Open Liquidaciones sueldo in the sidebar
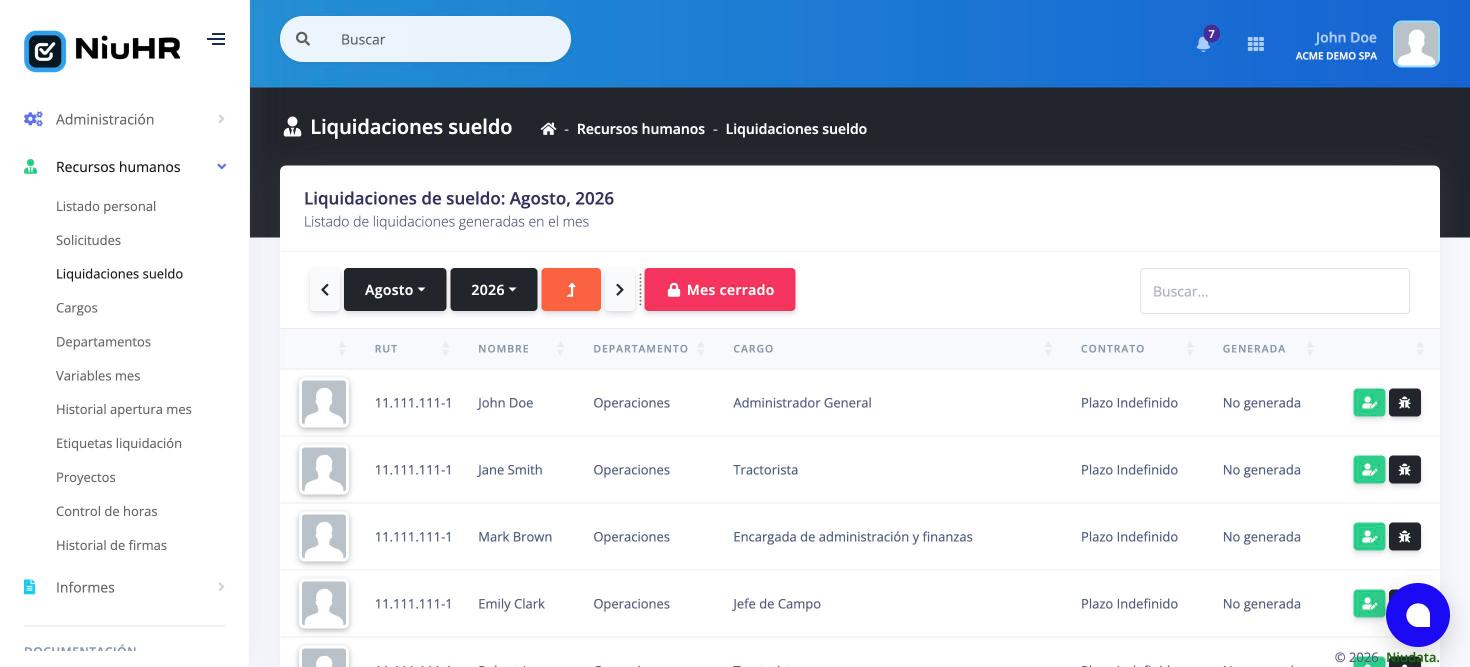Viewport: 1470px width, 667px height. pyautogui.click(x=119, y=274)
